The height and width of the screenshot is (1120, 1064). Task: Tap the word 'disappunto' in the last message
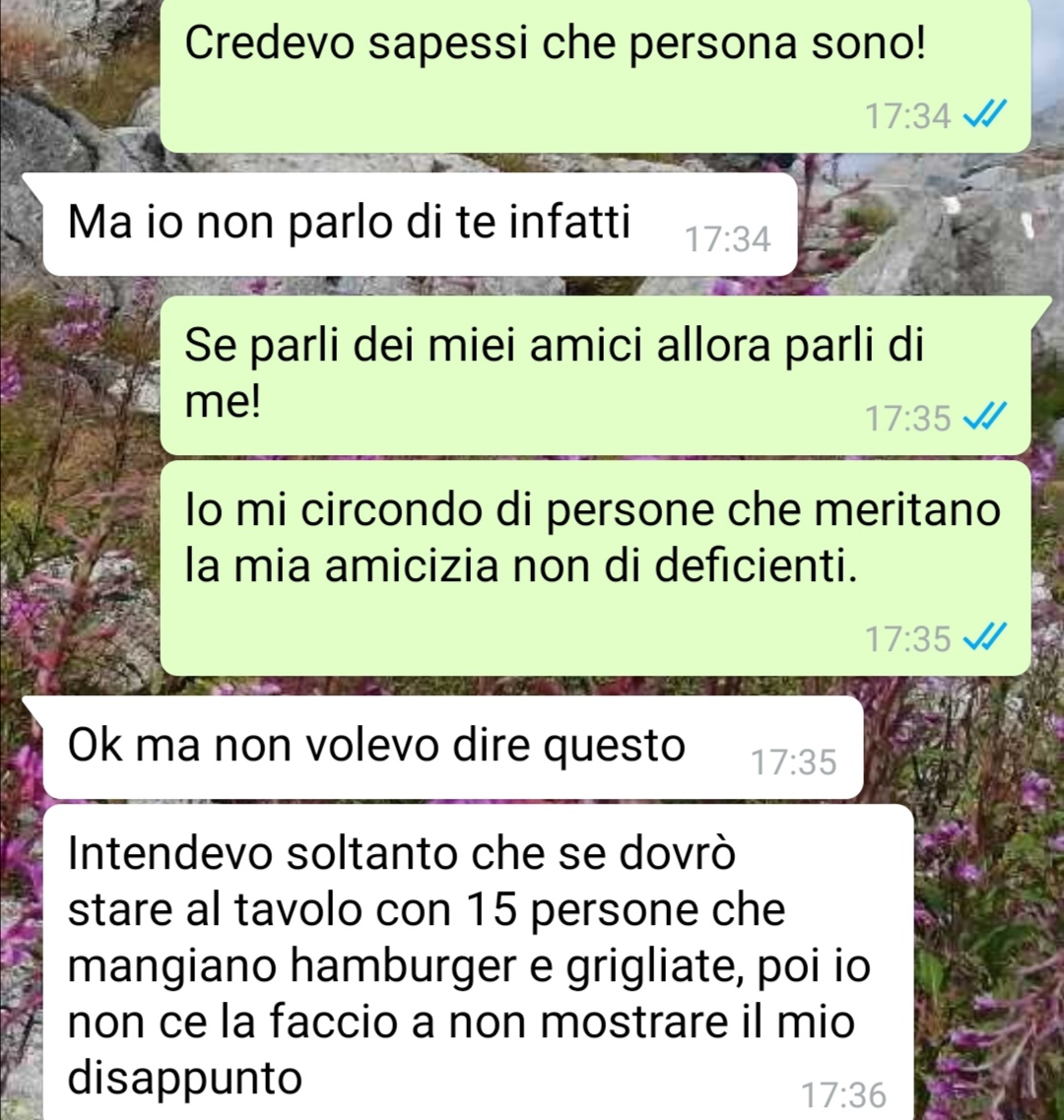(184, 1078)
